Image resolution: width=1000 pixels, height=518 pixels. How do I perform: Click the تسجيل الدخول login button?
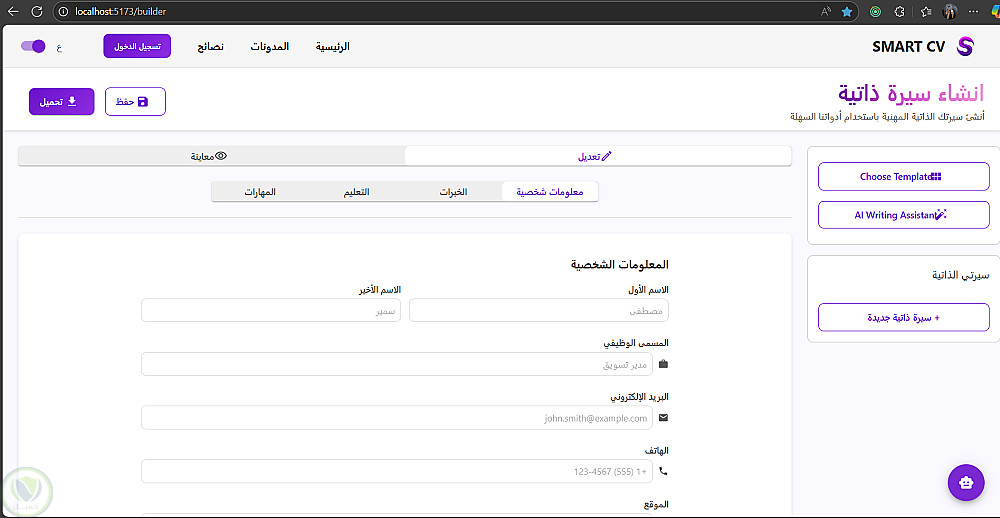tap(137, 46)
